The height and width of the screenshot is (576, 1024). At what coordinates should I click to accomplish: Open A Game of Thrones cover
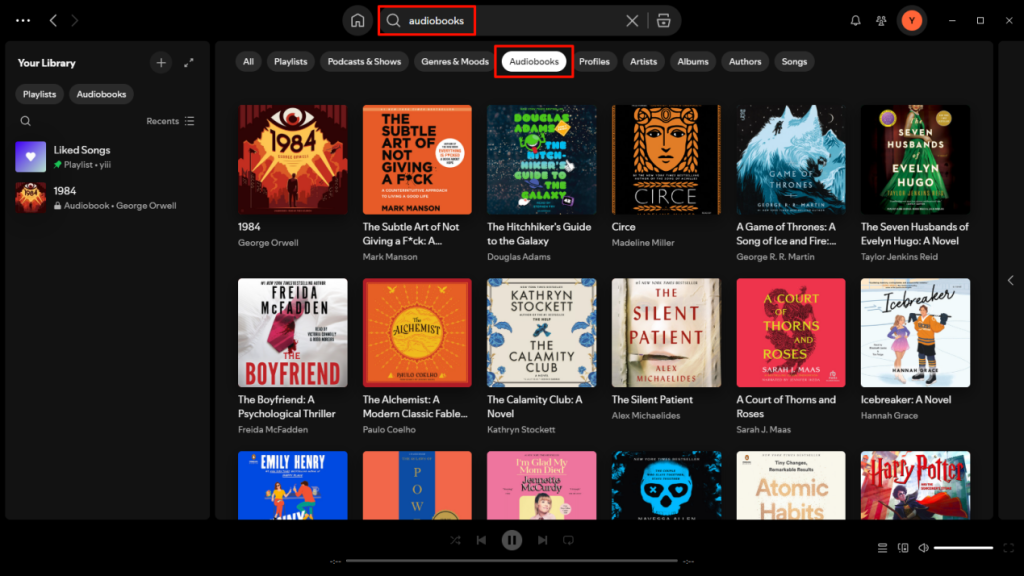(x=791, y=159)
